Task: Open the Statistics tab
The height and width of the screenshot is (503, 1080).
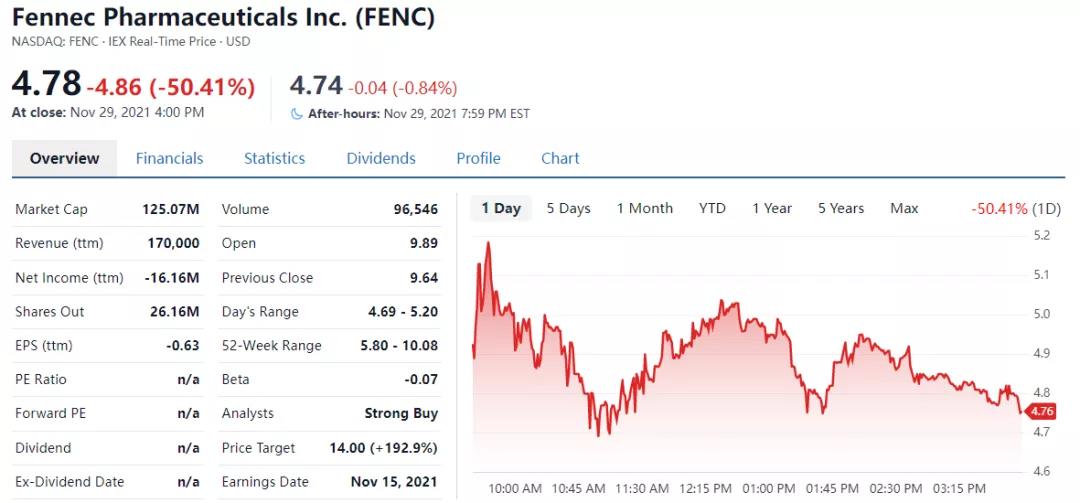Action: click(274, 158)
